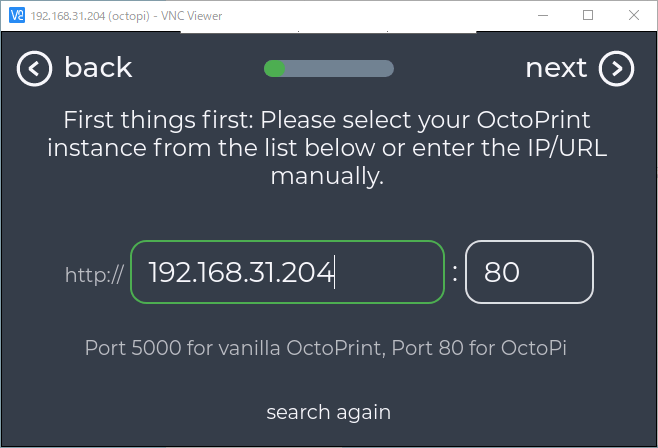Click the circled left-arrow back icon
Viewport: 658px width, 448px height.
(34, 69)
